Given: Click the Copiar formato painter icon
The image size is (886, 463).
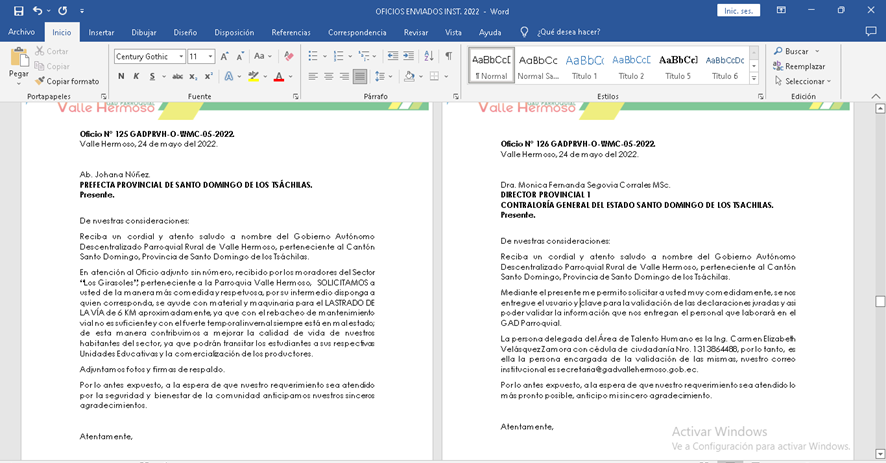Looking at the screenshot, I should coord(41,81).
